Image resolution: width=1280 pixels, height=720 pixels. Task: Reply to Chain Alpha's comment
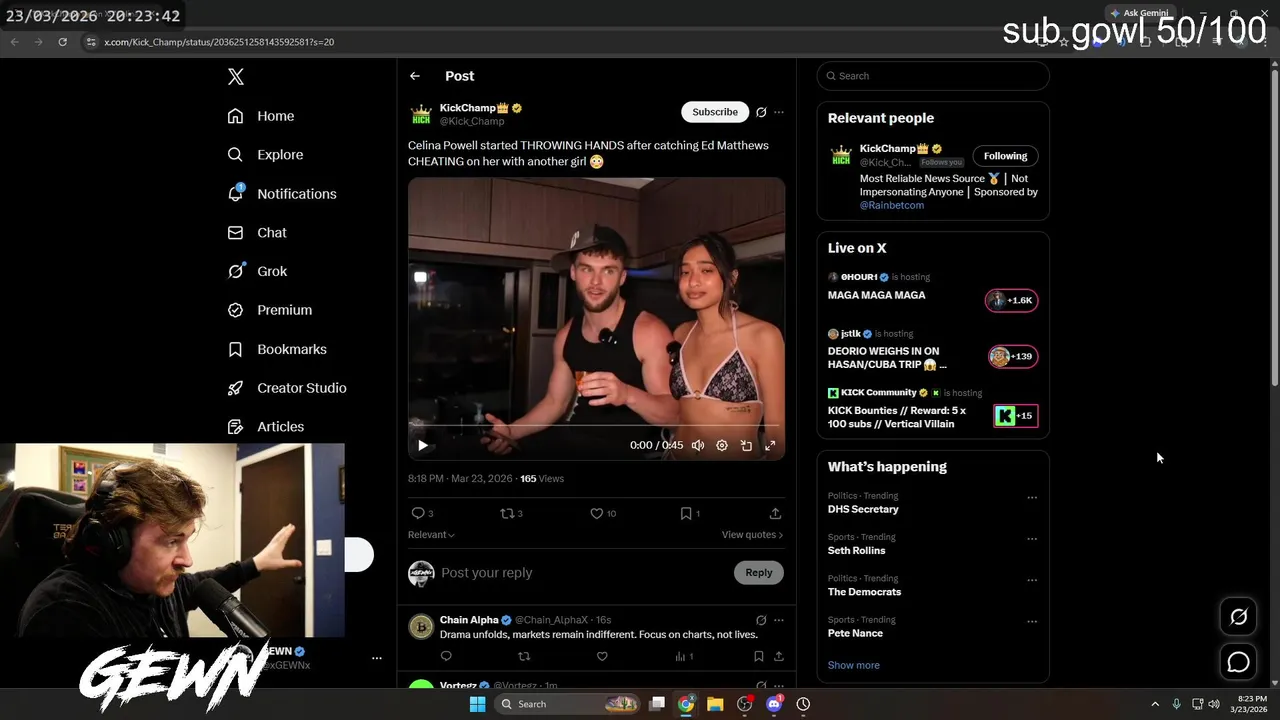tap(446, 656)
